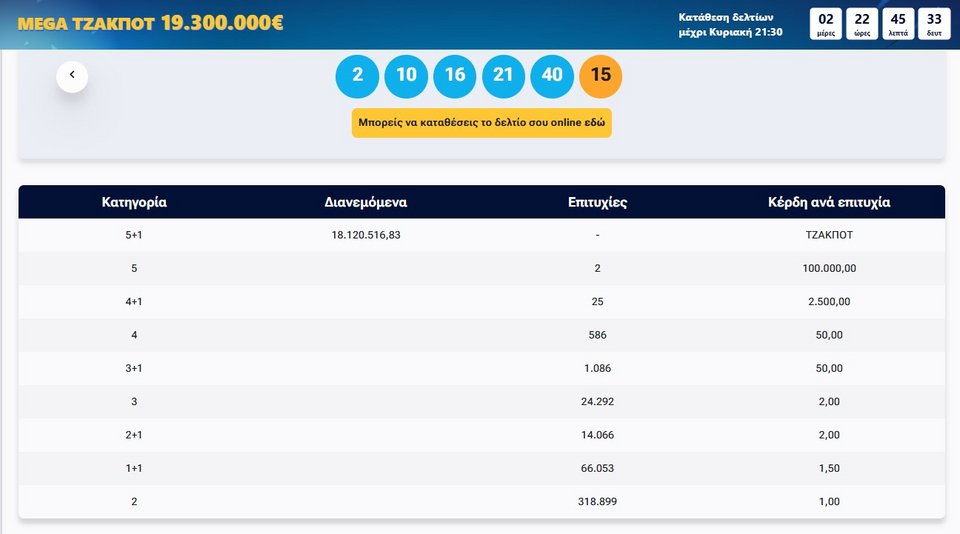Click the 100.000,00 winnings value
Viewport: 960px width, 534px height.
(x=829, y=268)
